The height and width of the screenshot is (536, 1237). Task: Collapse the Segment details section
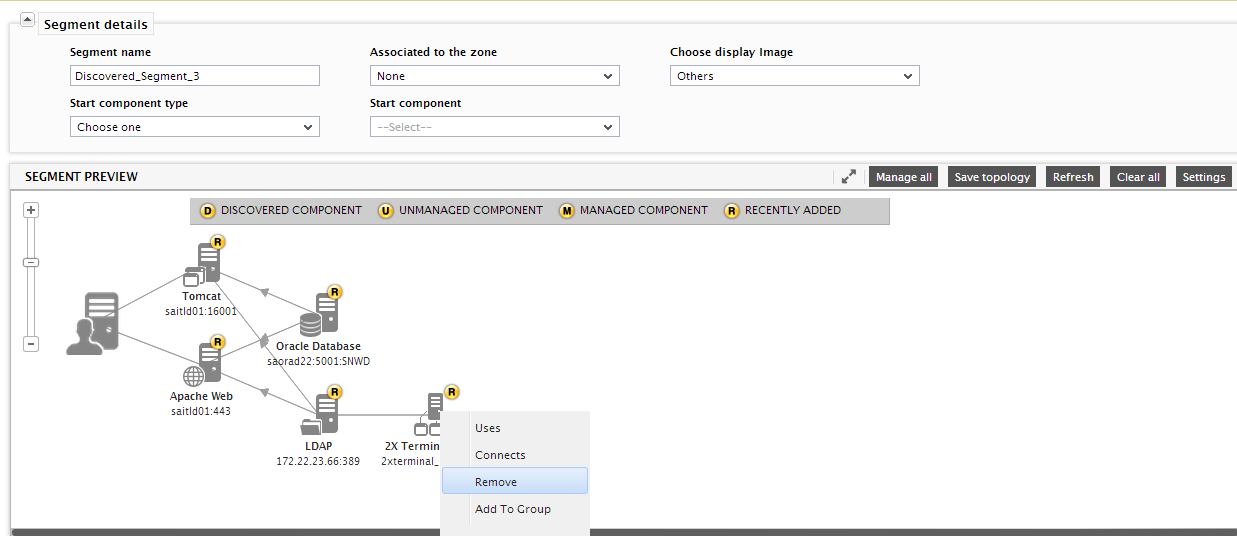(27, 20)
